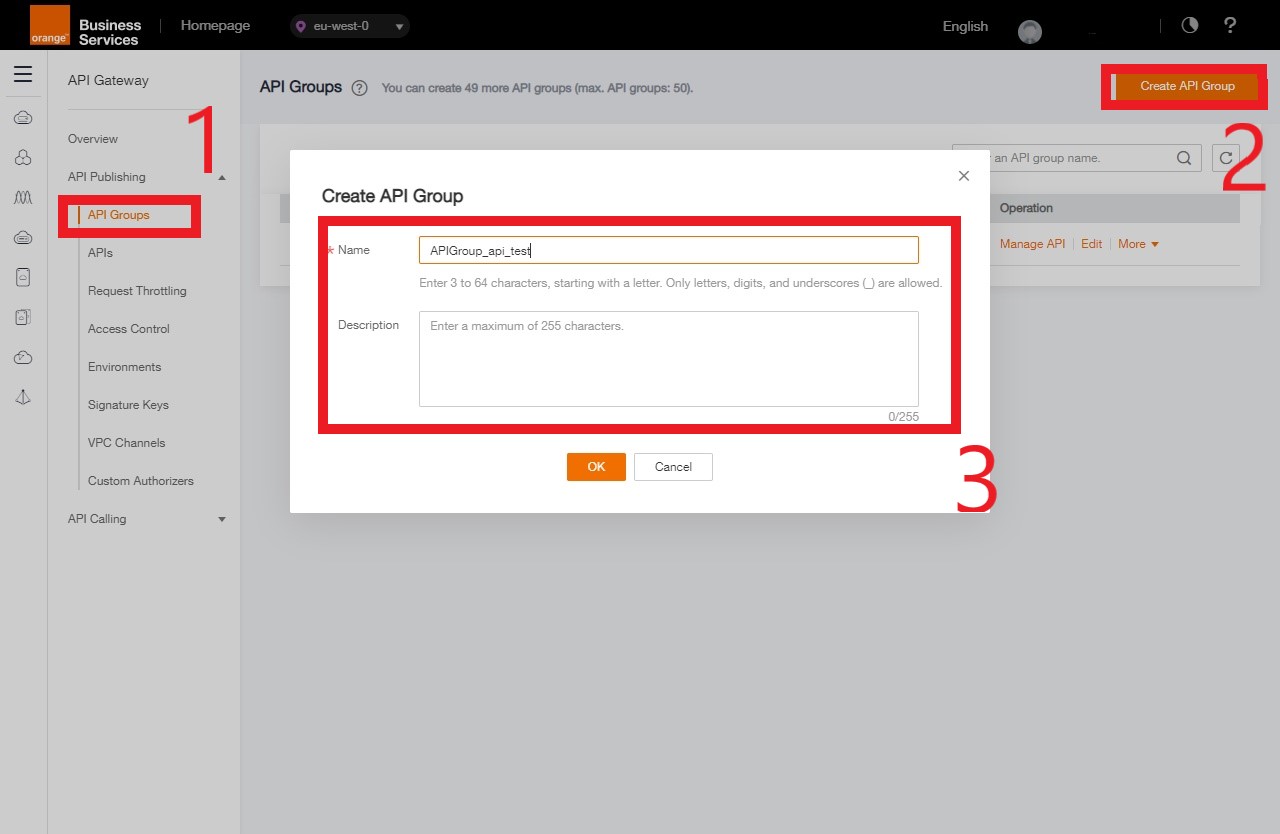Viewport: 1280px width, 834px height.
Task: Confirm dialog with OK button
Action: [596, 467]
